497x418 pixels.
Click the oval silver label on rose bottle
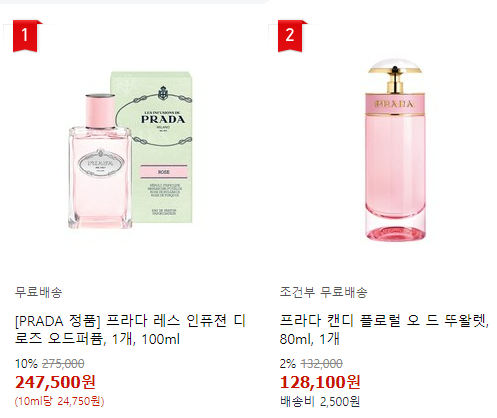101,164
